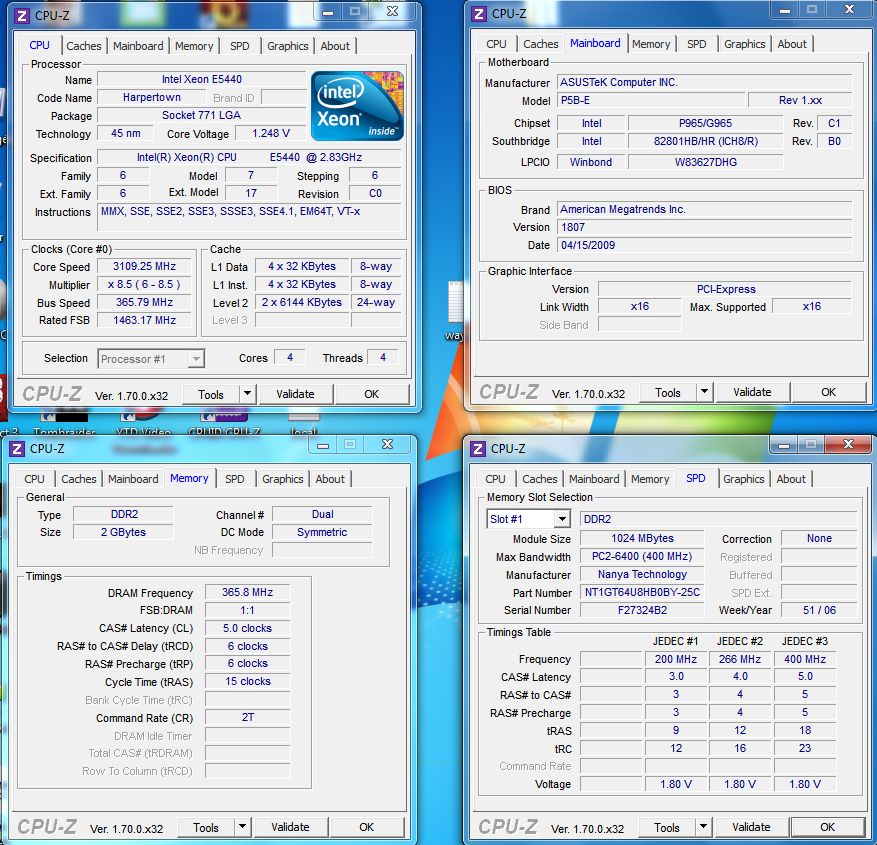Open SPD tab in CPU window
Screen dimensions: 877x845
coord(240,46)
